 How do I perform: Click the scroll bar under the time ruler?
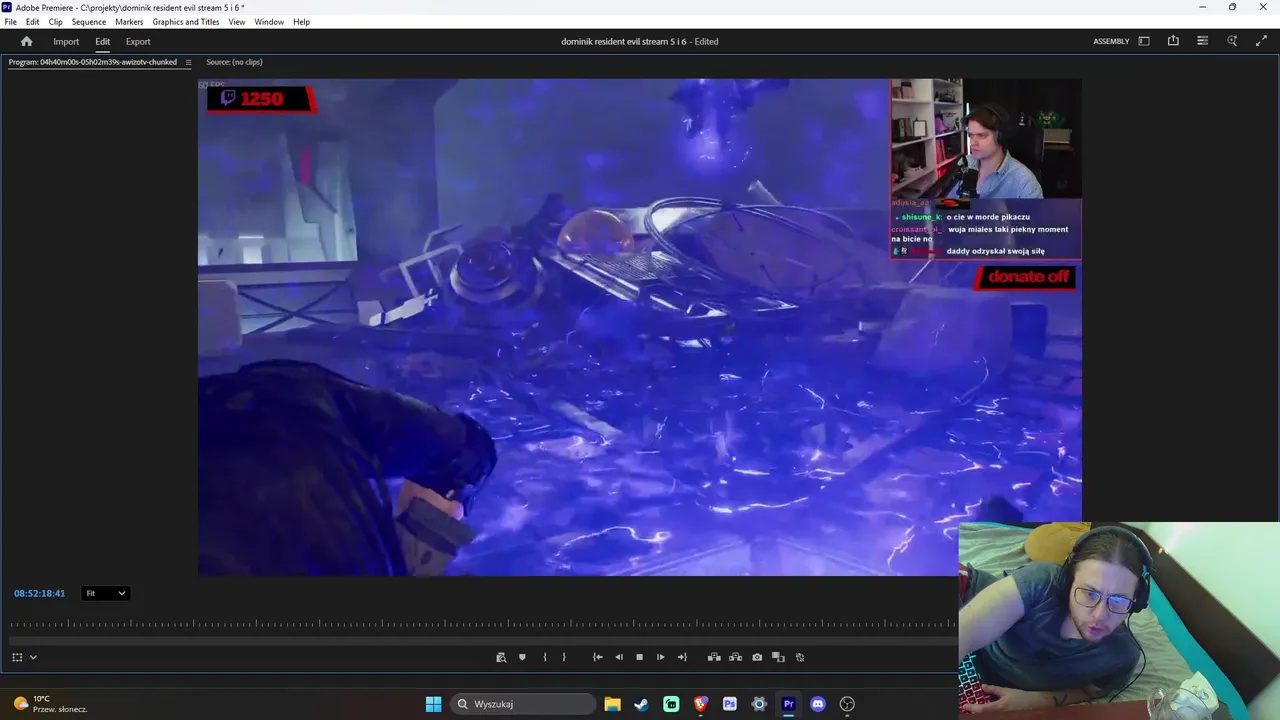[483, 640]
